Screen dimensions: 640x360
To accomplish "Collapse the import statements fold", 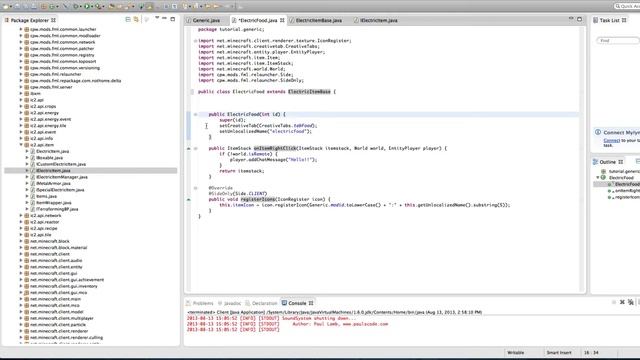I will click(x=195, y=41).
